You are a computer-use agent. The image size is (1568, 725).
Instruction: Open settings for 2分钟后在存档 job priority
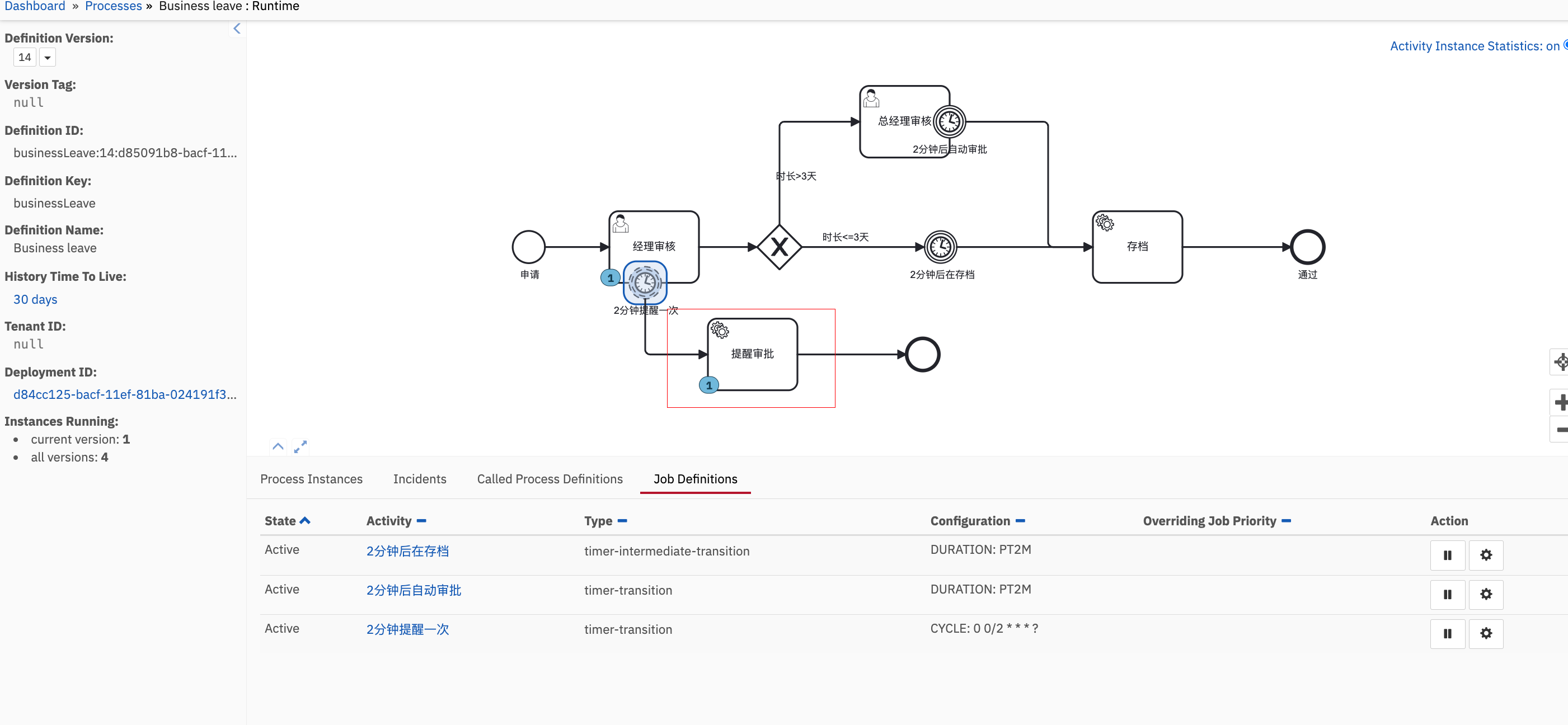(x=1485, y=555)
